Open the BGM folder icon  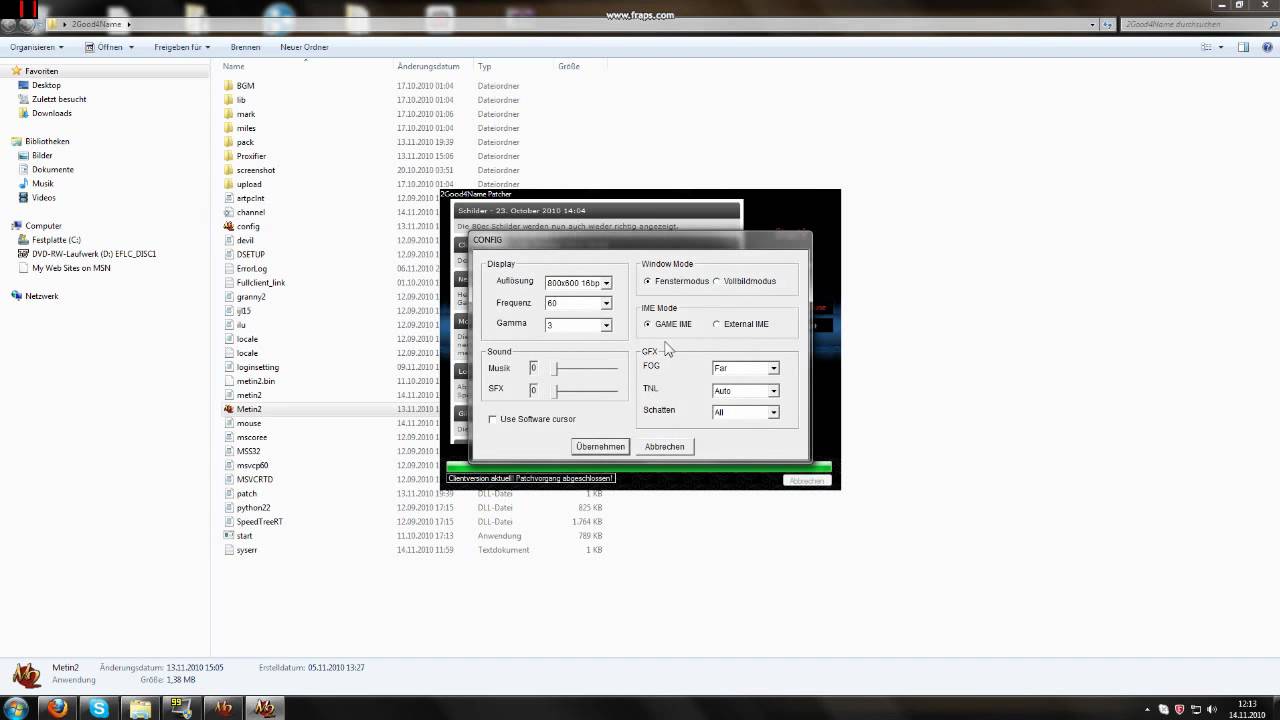click(x=228, y=86)
